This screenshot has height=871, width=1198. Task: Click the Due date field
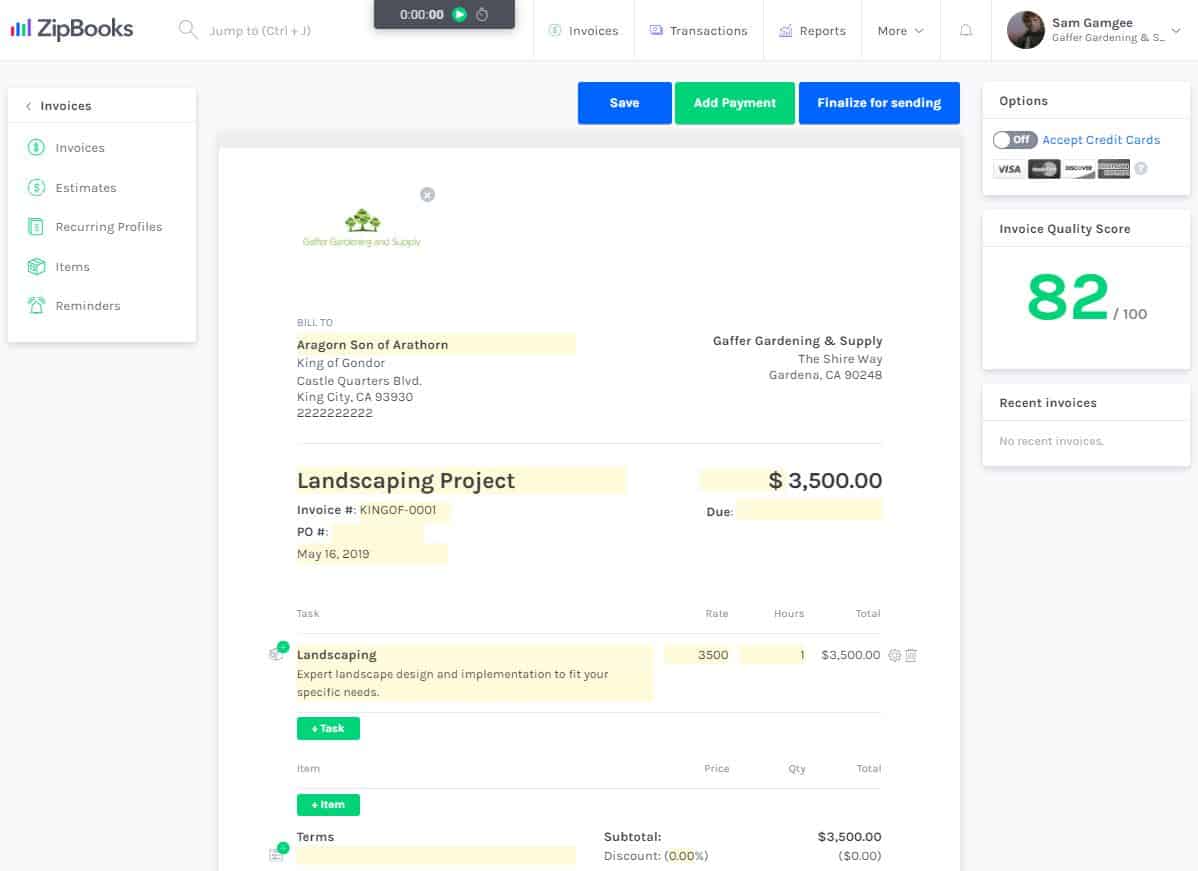(809, 510)
